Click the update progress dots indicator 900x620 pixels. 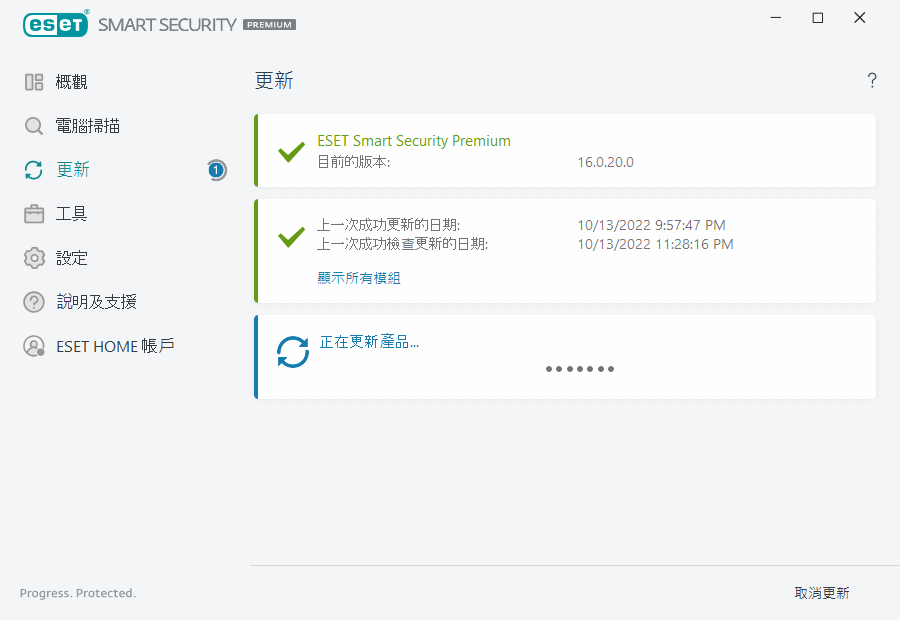580,369
